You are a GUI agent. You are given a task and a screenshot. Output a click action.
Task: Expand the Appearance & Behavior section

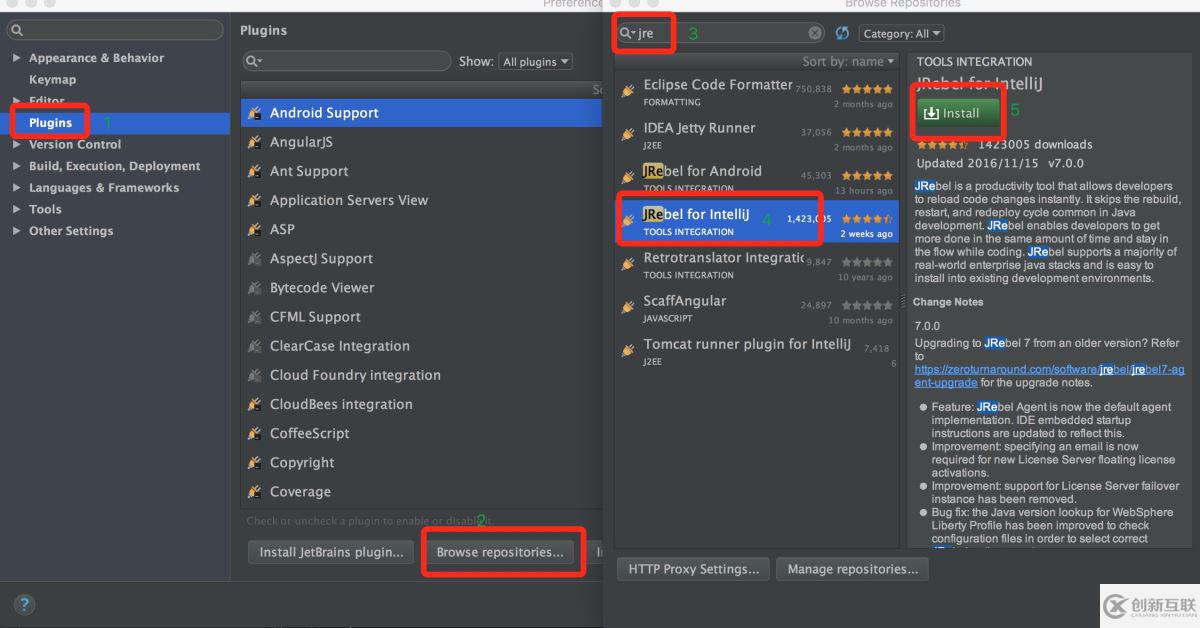16,58
